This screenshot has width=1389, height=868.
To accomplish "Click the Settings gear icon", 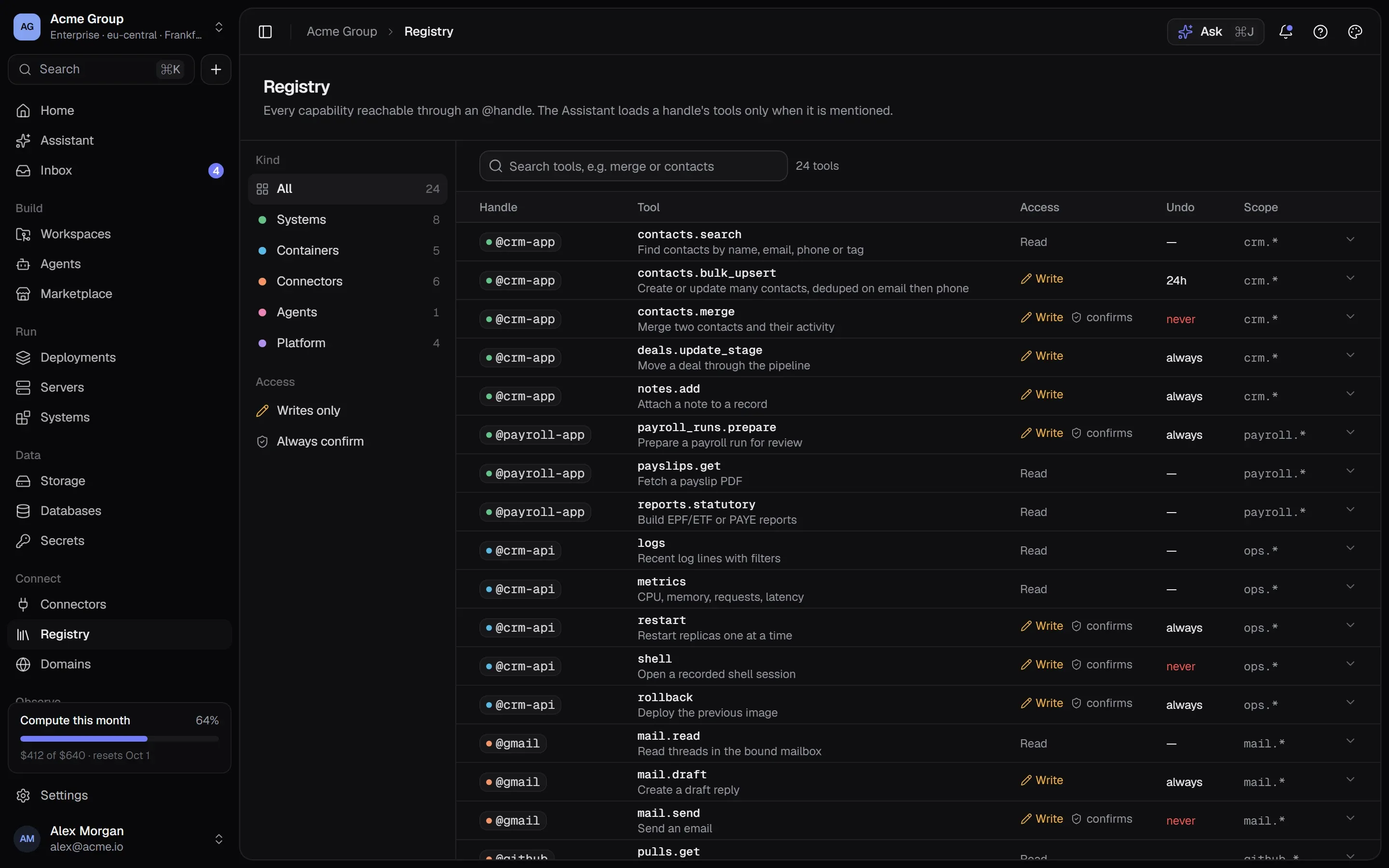I will pos(23,796).
